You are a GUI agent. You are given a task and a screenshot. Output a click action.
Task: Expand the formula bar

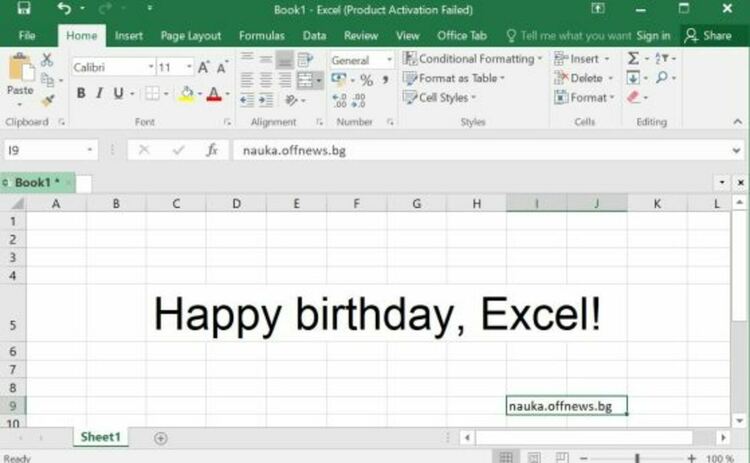(x=737, y=151)
